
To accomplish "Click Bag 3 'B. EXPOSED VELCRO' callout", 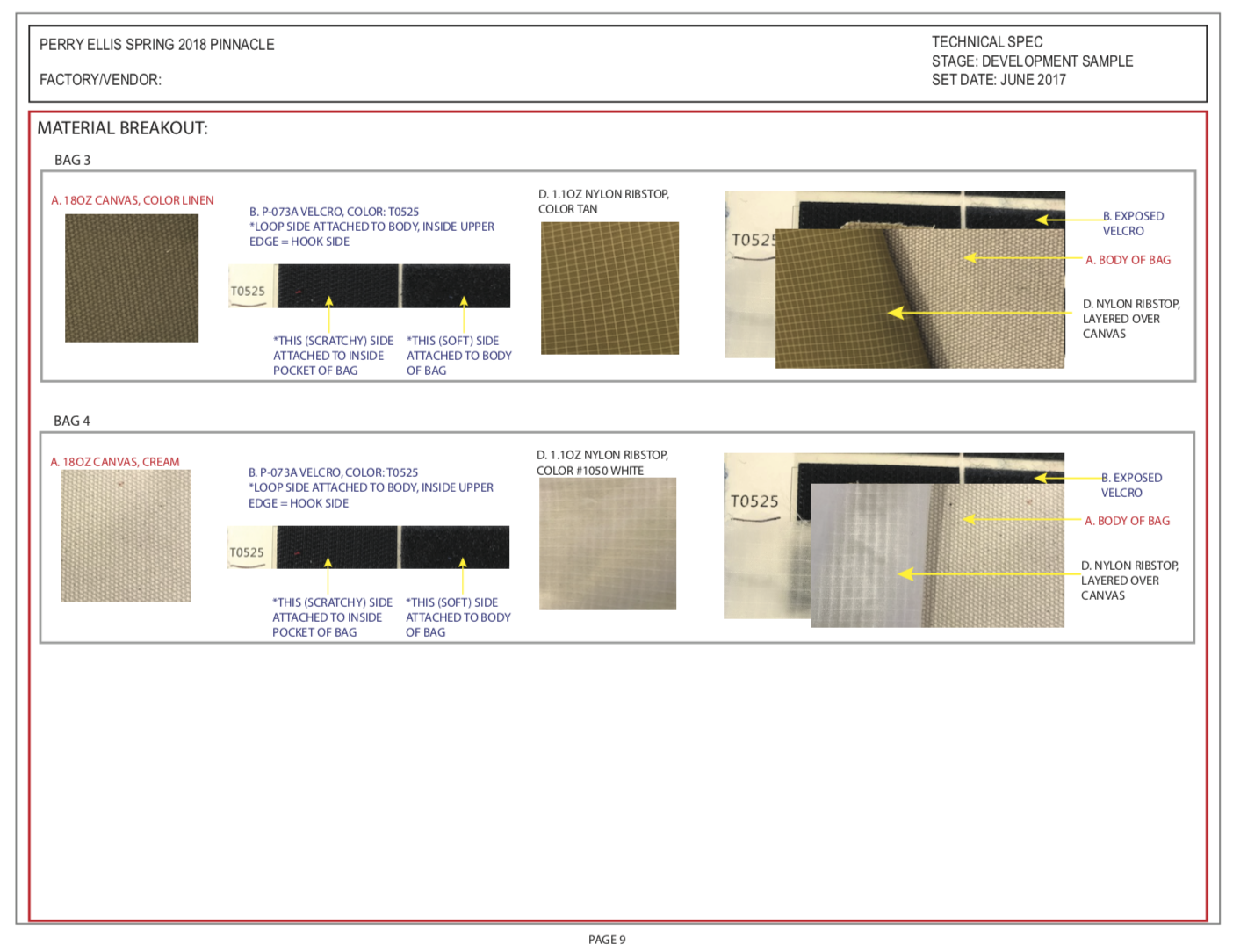I will click(x=1133, y=223).
